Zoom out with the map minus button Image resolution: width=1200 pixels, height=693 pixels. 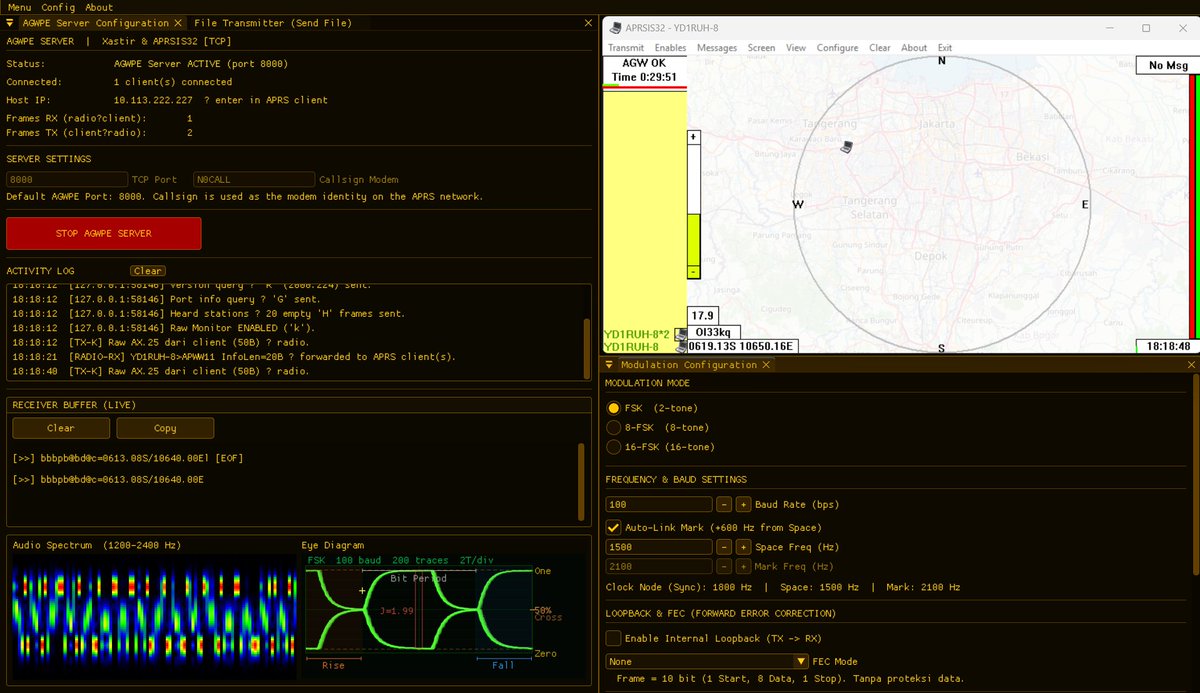tap(693, 272)
